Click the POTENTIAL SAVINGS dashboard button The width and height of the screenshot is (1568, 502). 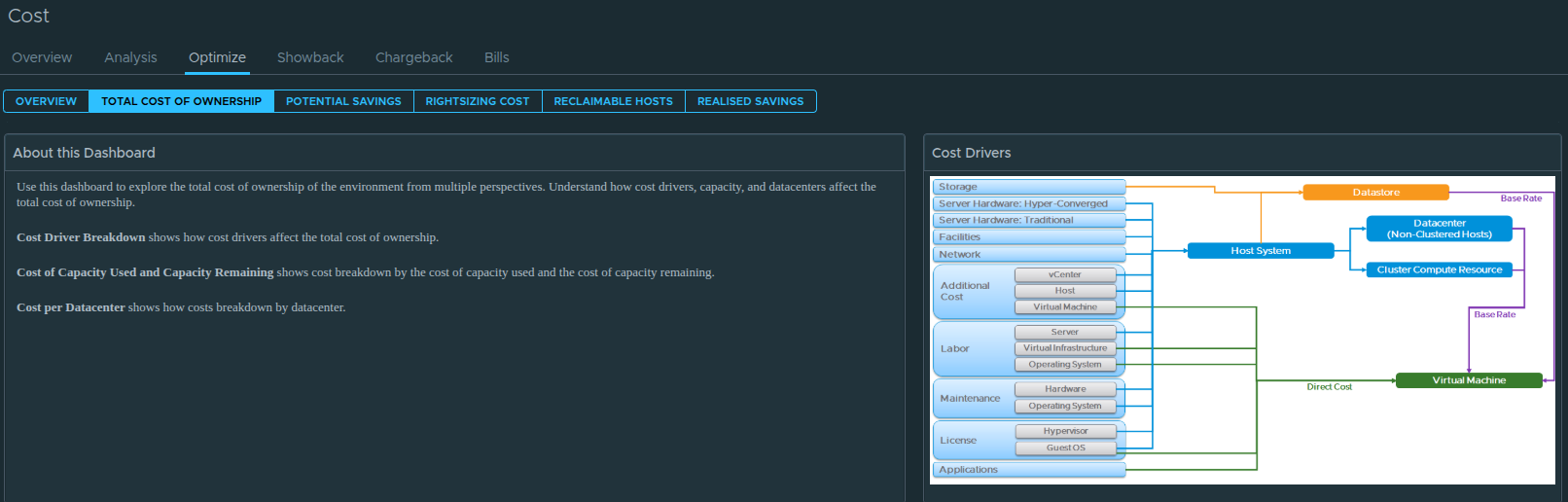click(343, 101)
